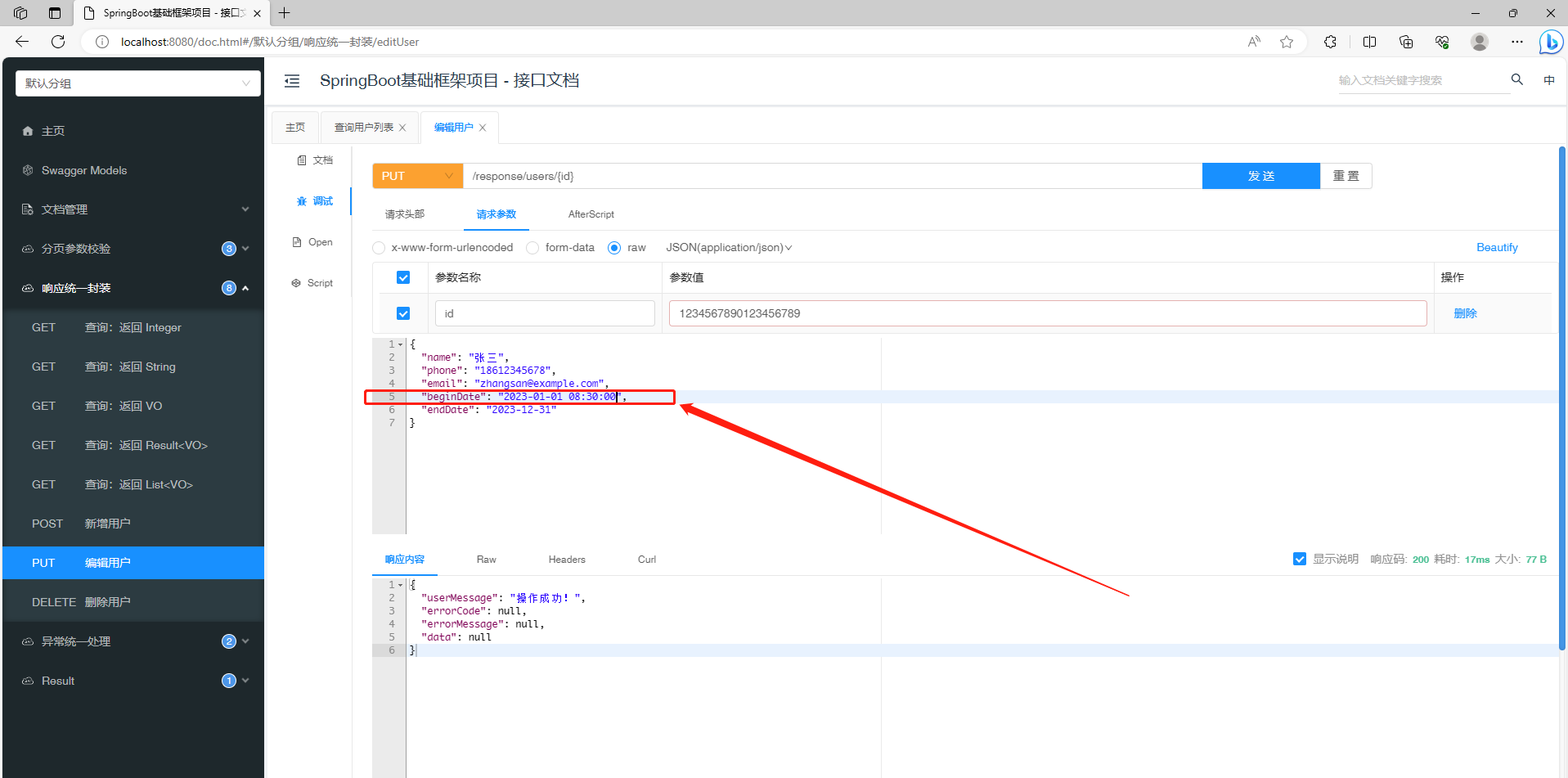Viewport: 1568px width, 778px height.
Task: Open DELETE 删除用户 API
Action: [x=133, y=602]
